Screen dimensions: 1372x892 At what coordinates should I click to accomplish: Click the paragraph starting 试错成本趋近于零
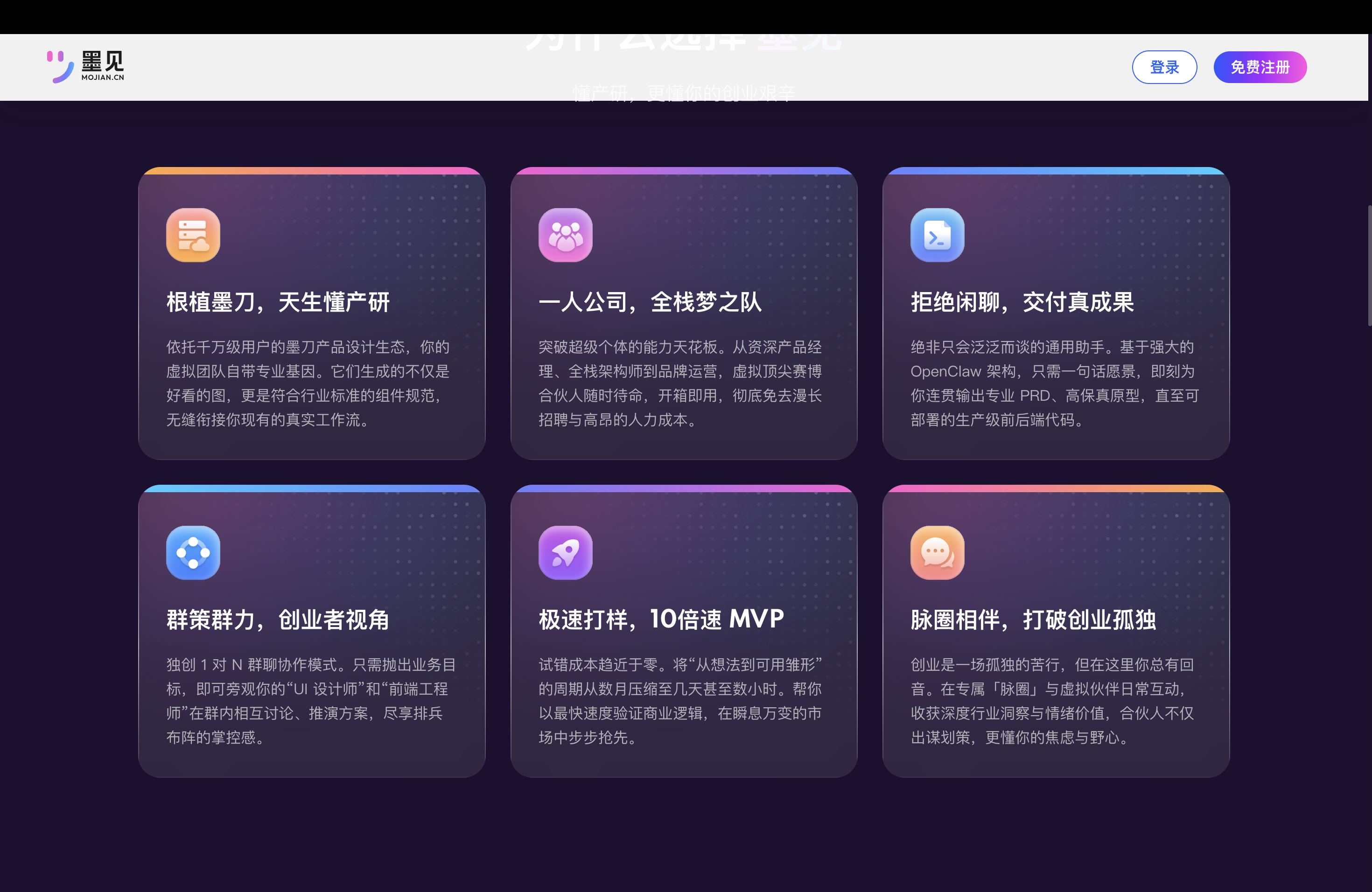(x=680, y=701)
